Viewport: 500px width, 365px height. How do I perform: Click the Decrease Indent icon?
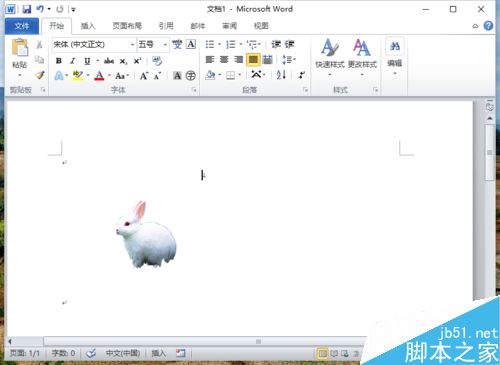(276, 44)
